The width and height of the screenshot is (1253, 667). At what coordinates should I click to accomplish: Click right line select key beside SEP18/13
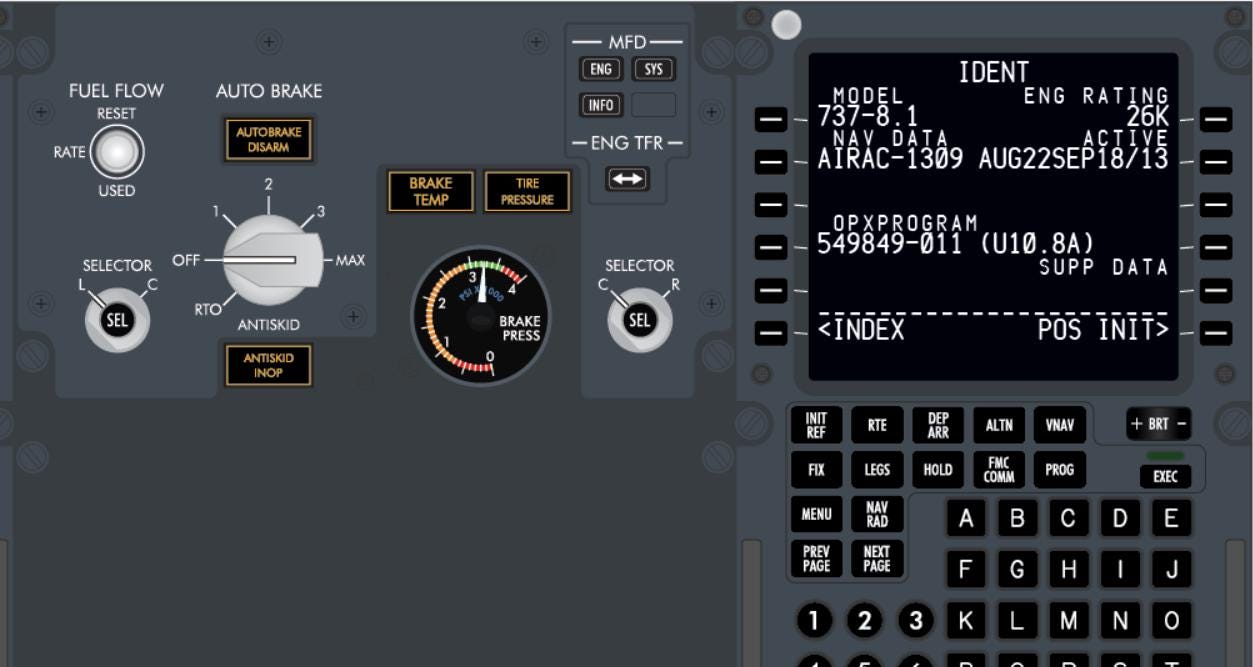[x=1216, y=161]
